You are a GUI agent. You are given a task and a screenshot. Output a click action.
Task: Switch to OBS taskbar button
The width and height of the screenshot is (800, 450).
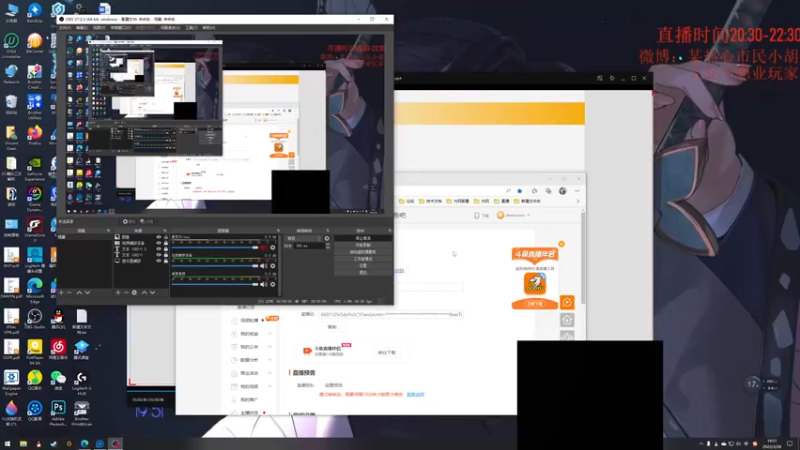[x=115, y=444]
